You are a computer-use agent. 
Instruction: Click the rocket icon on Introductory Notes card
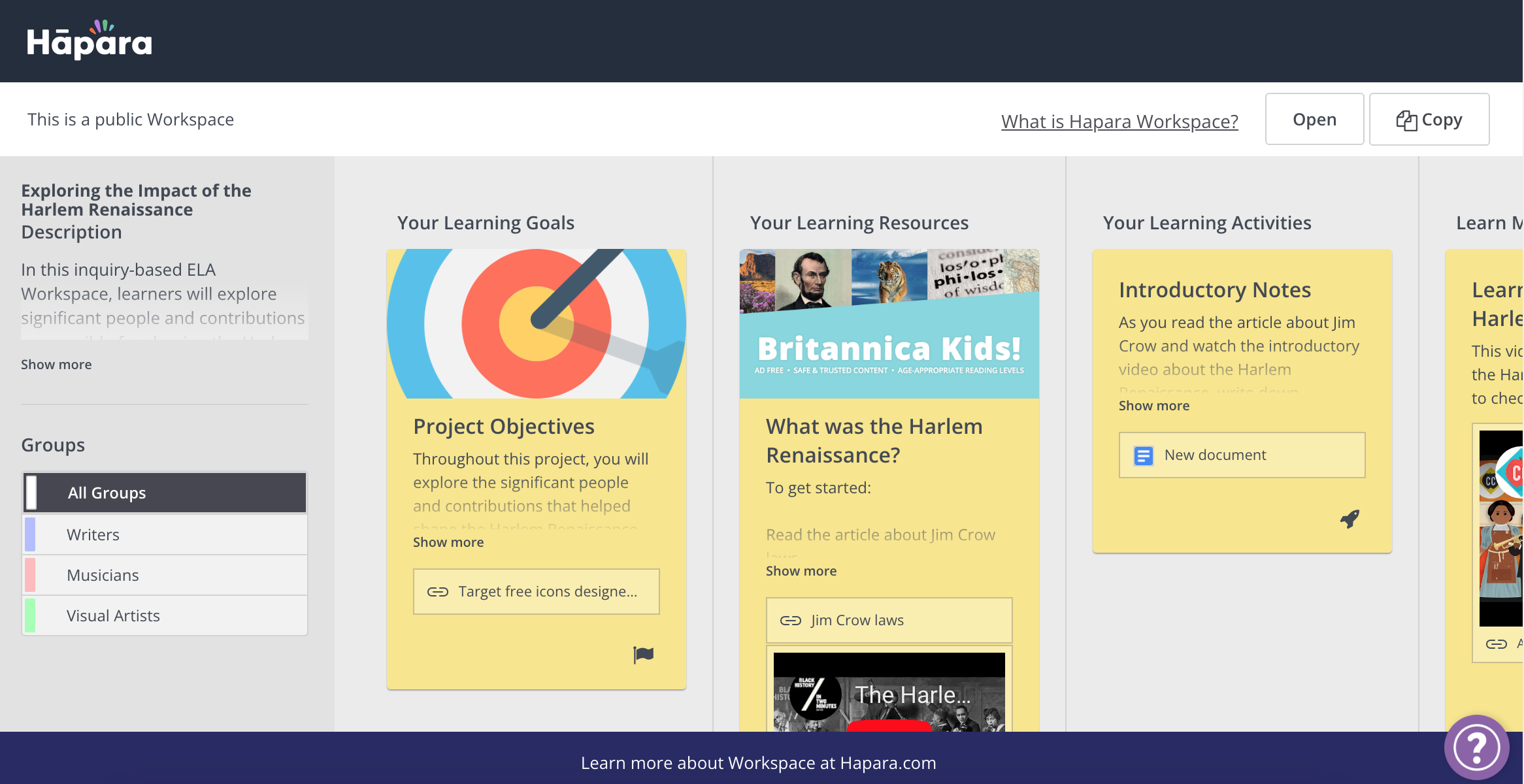pyautogui.click(x=1350, y=519)
